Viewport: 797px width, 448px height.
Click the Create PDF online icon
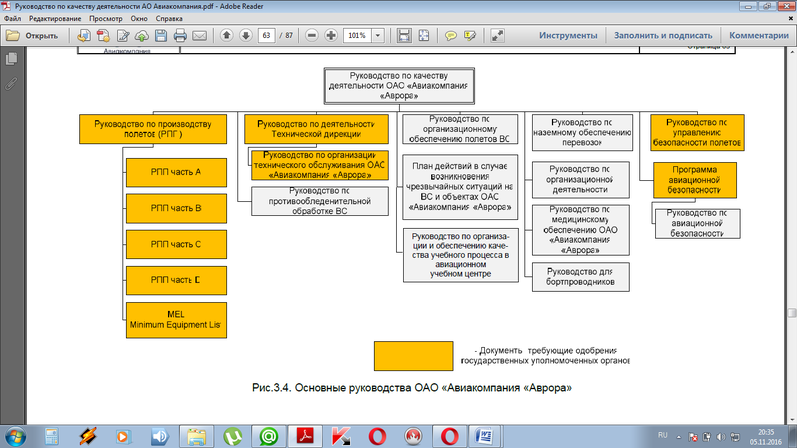click(x=84, y=36)
